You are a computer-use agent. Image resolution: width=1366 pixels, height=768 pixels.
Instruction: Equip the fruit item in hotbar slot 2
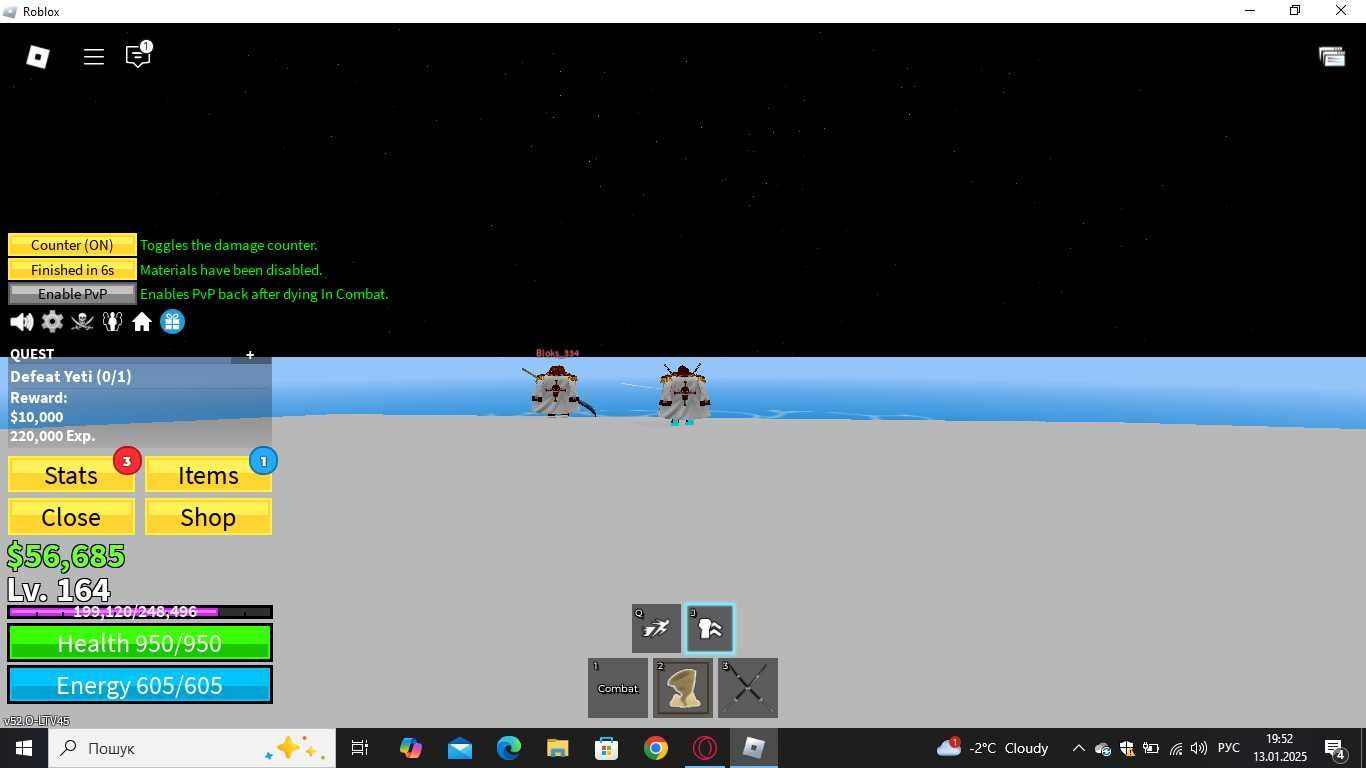pos(683,688)
